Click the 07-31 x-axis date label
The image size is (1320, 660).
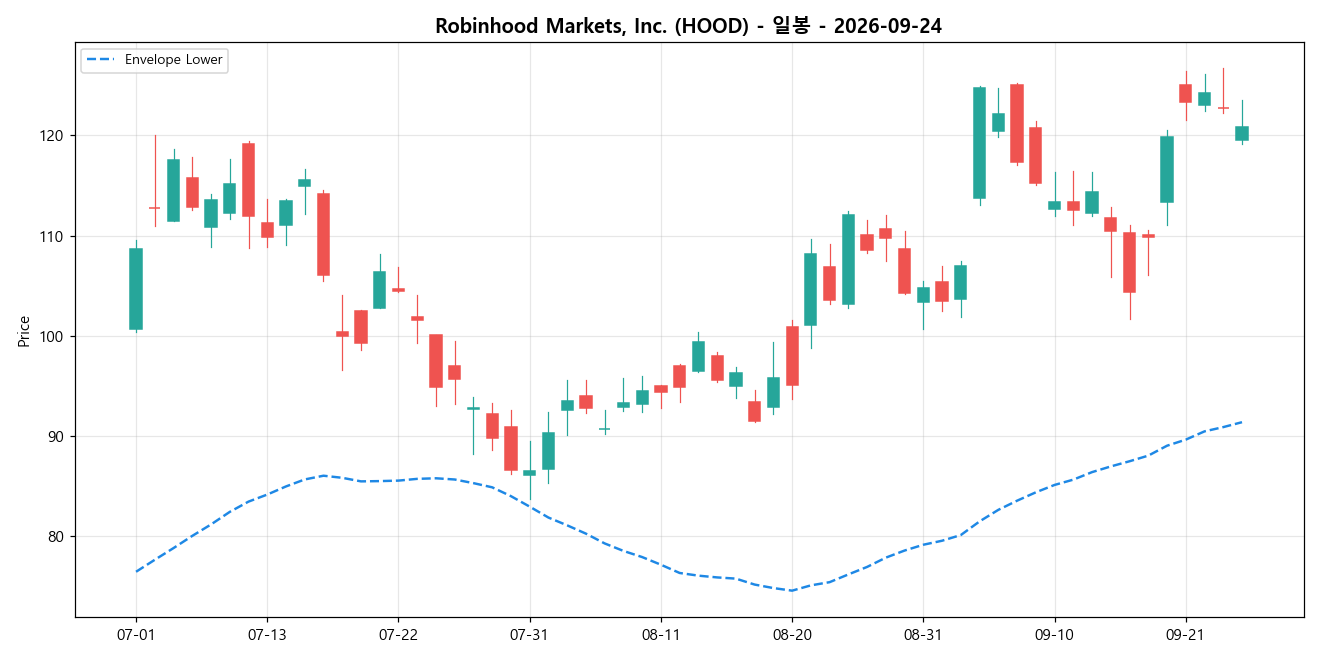click(x=529, y=635)
